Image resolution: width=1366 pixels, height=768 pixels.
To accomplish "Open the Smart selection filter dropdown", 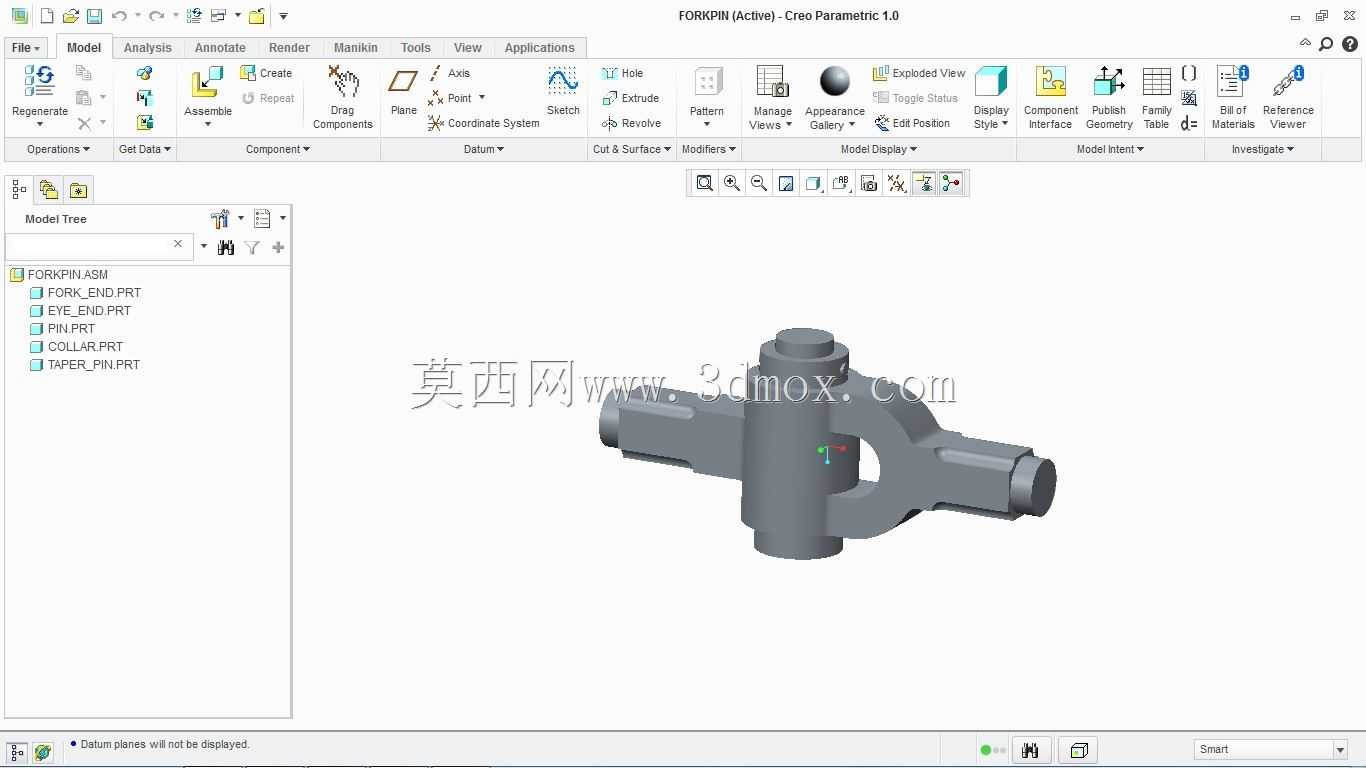I will click(x=1340, y=749).
